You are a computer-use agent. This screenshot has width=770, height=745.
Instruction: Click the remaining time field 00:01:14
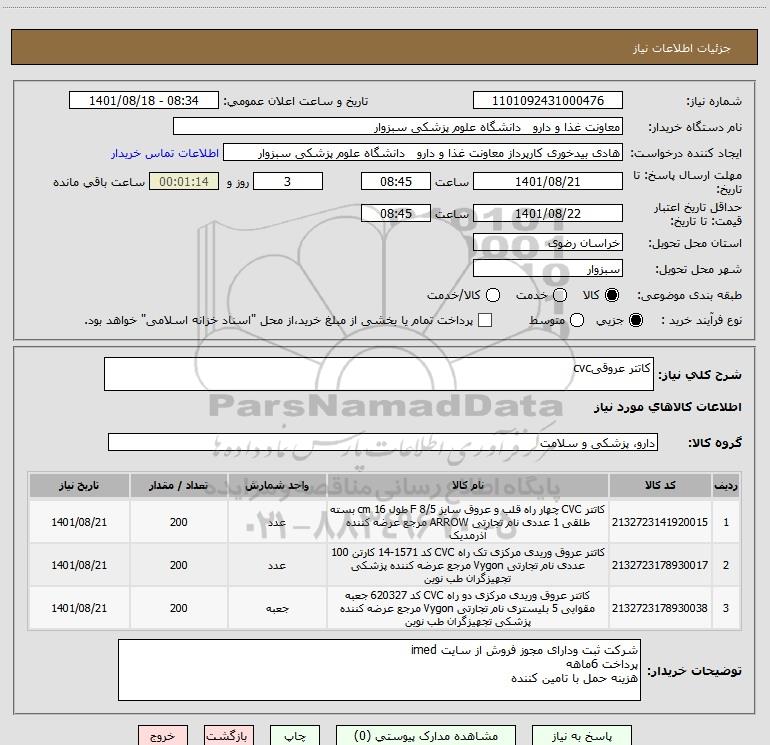(184, 181)
